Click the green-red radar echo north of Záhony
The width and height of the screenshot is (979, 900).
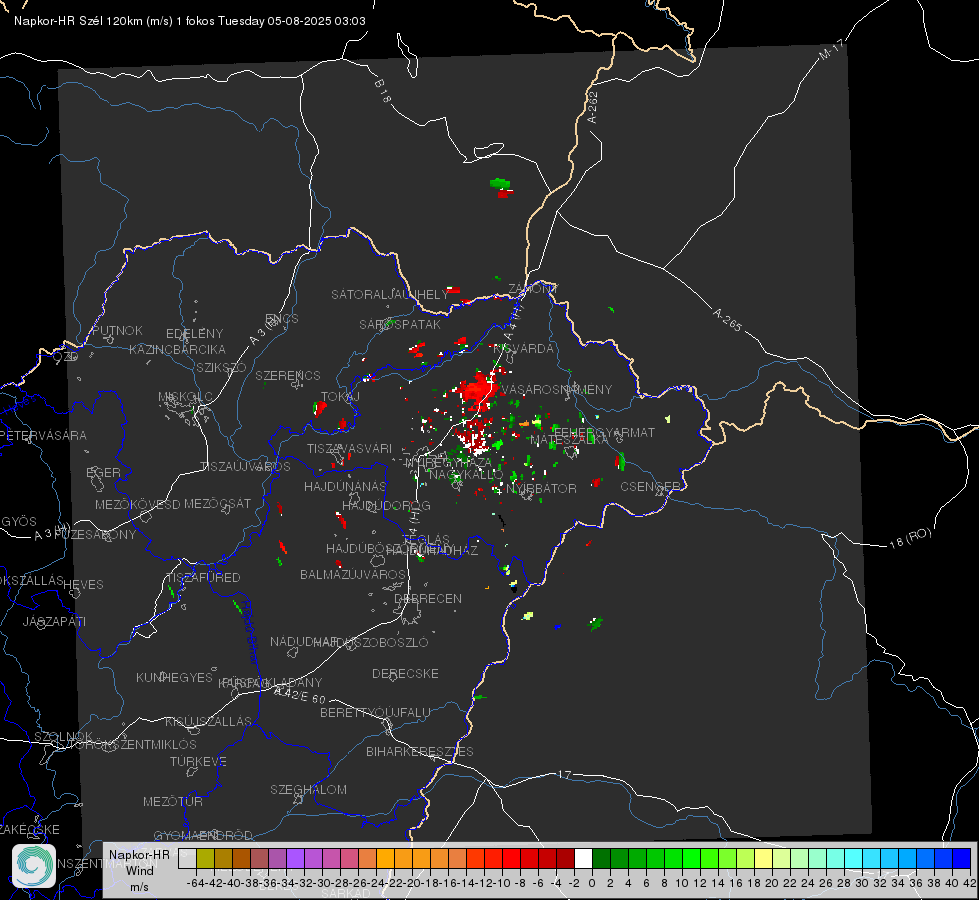501,187
